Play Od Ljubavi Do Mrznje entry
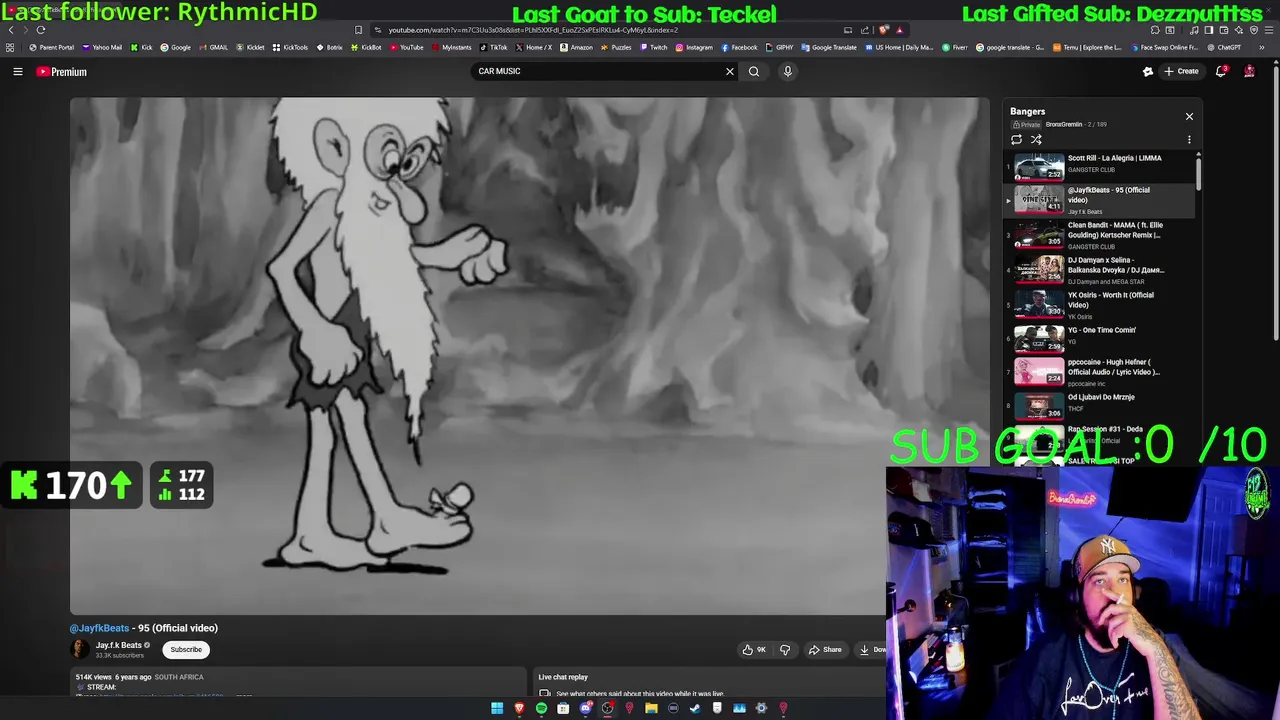The image size is (1280, 720). (x=1099, y=405)
